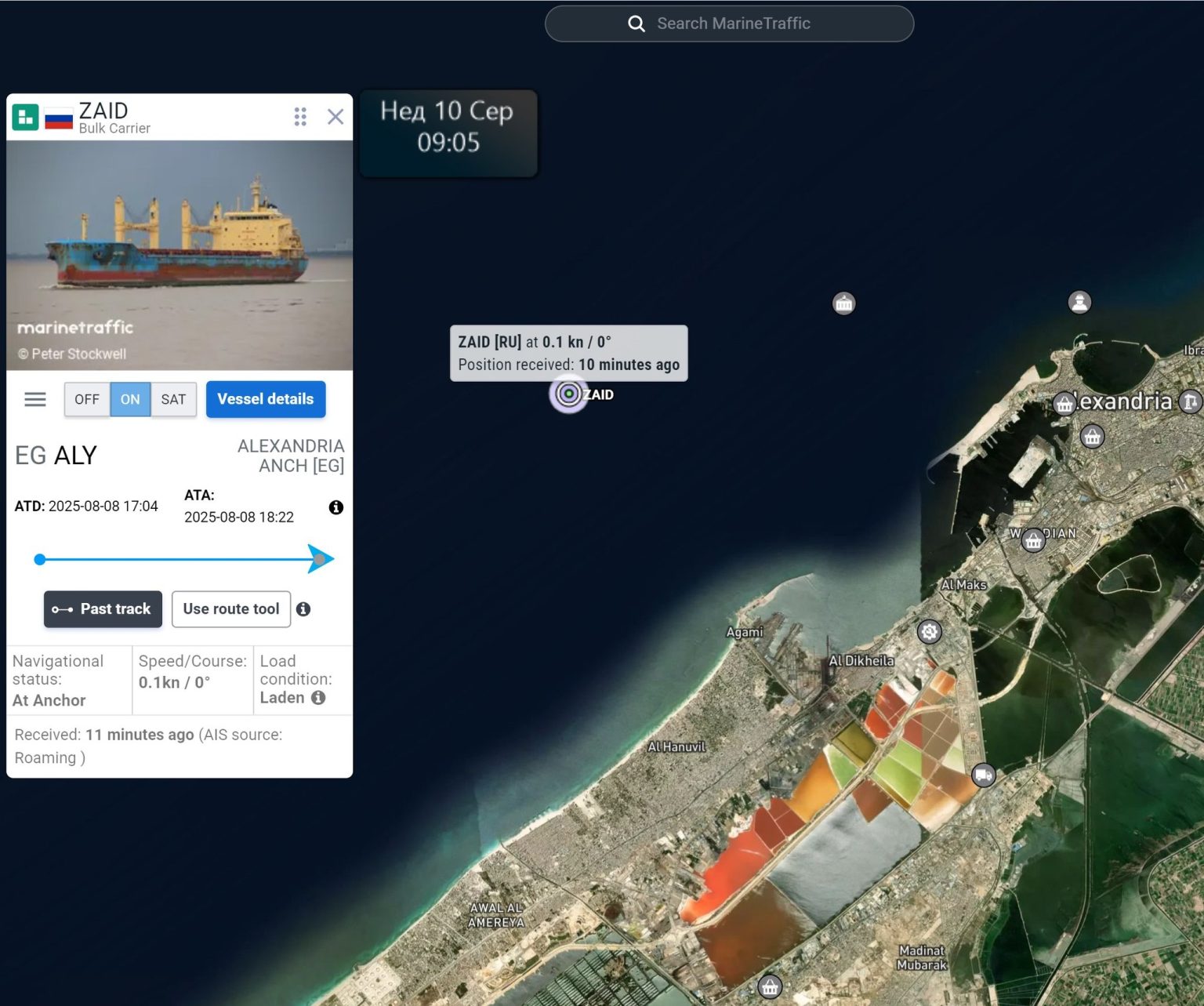Click the marker icon right of Alexandria label
Screen dimensions: 1204x1006
[1191, 402]
